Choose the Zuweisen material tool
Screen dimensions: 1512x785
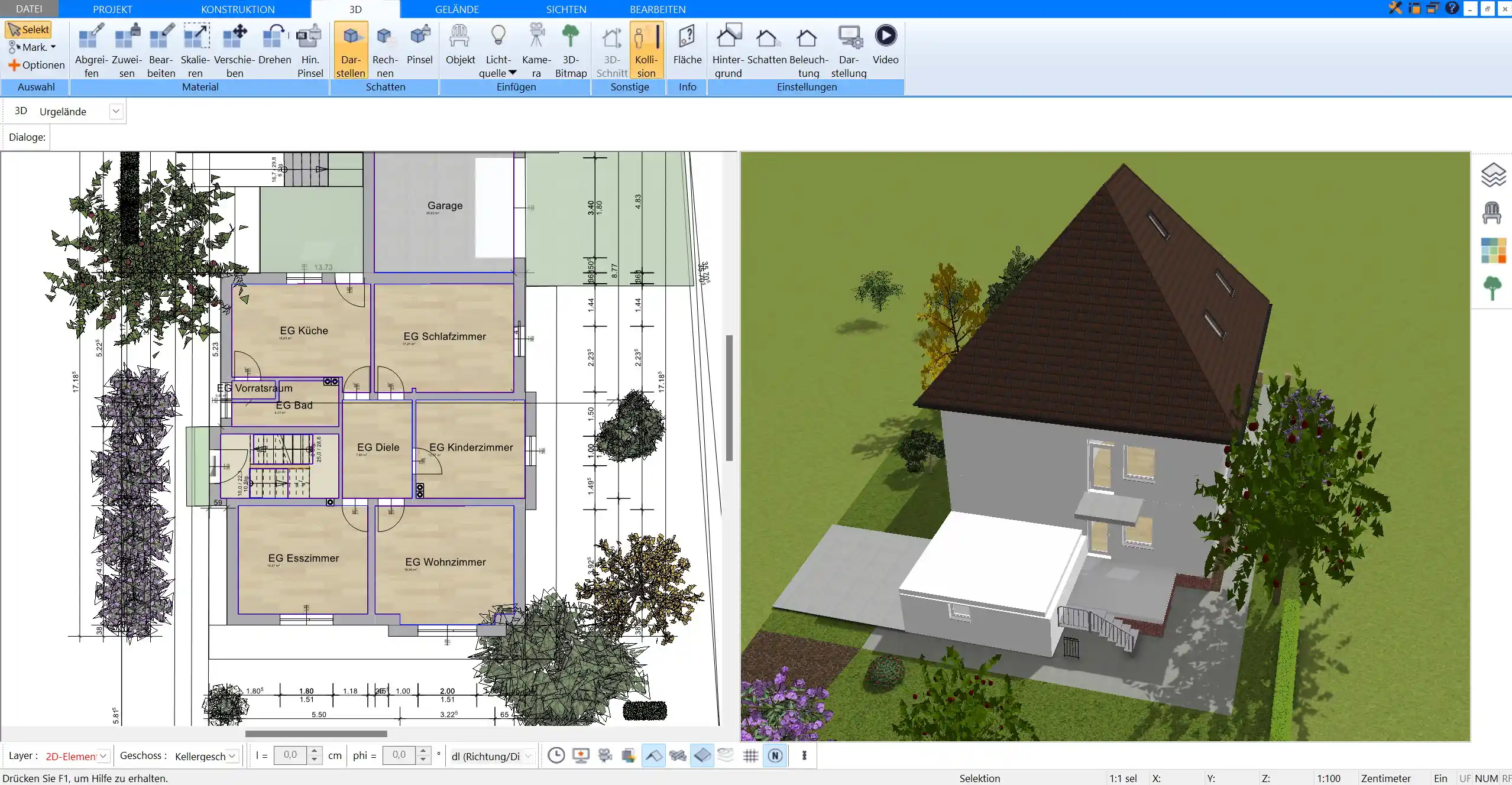coord(127,50)
